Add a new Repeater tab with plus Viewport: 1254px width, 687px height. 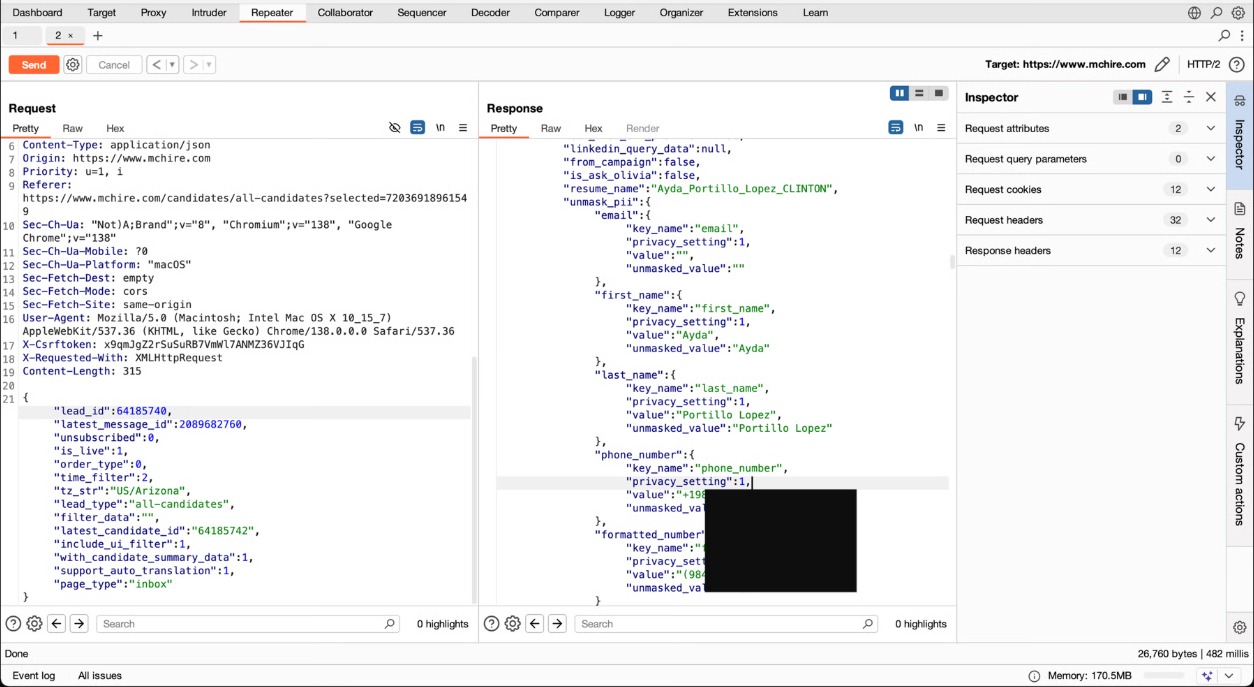point(98,35)
